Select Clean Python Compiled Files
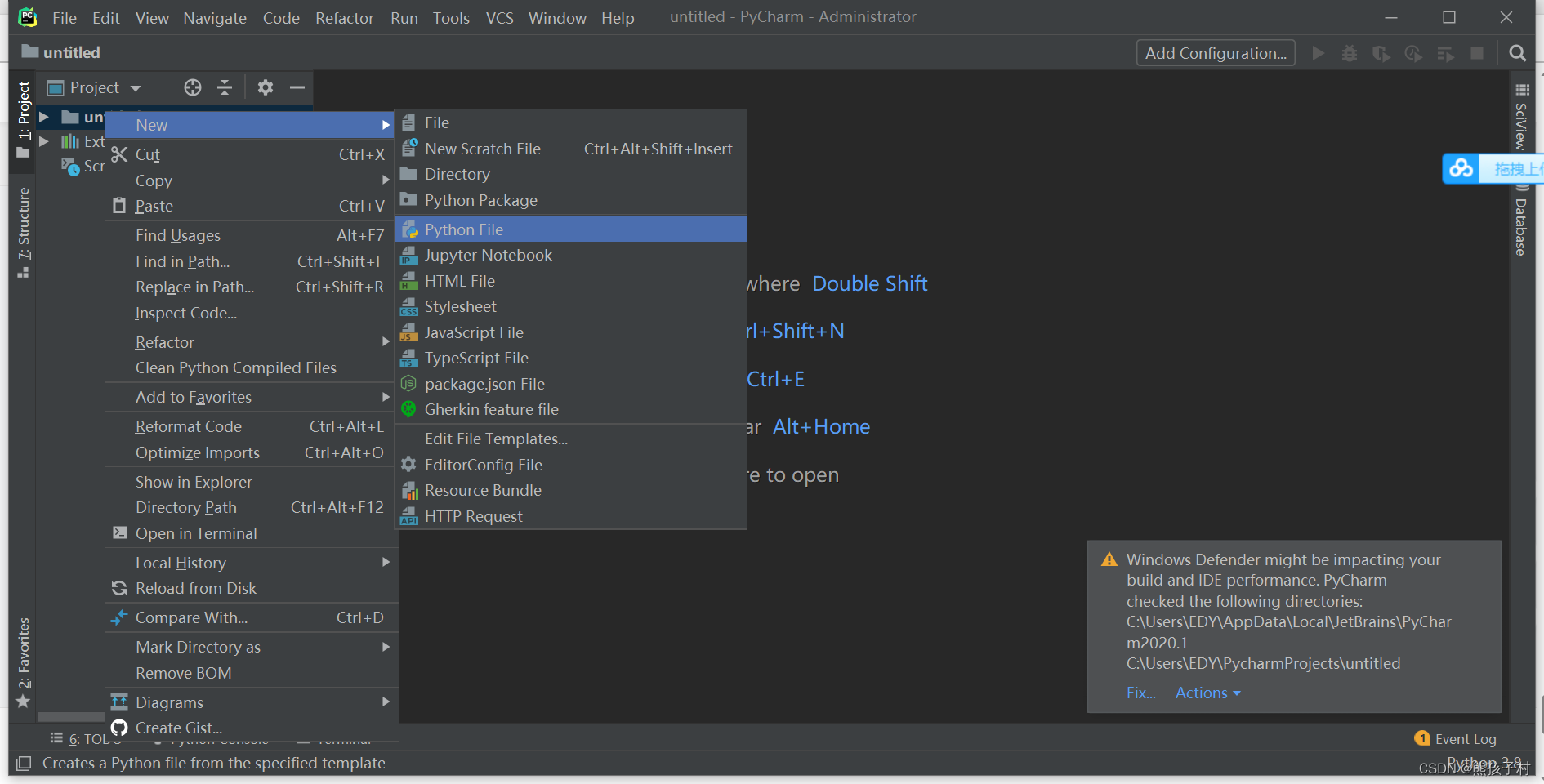 252,367
